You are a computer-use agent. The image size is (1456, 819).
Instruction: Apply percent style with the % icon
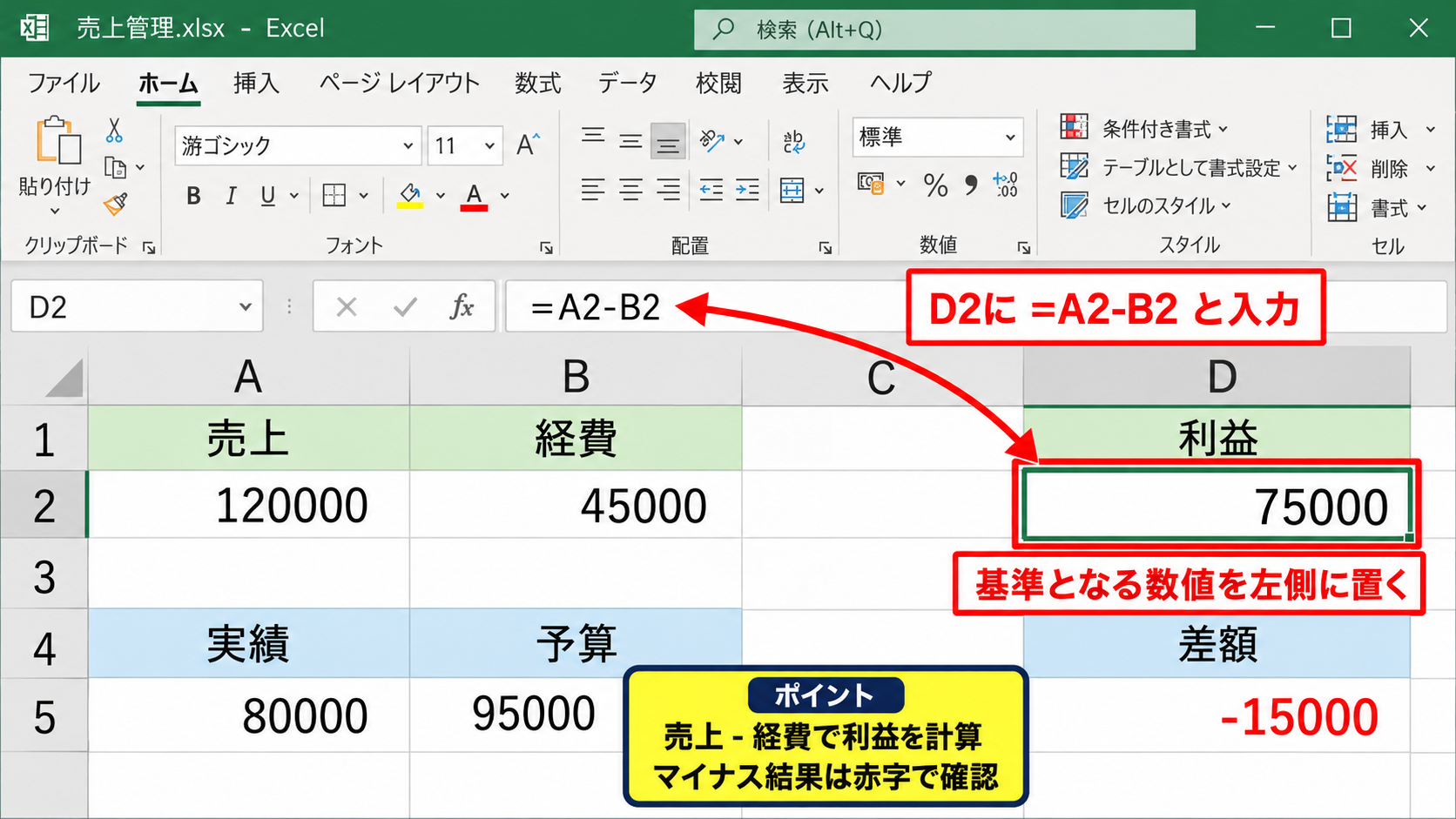(936, 185)
